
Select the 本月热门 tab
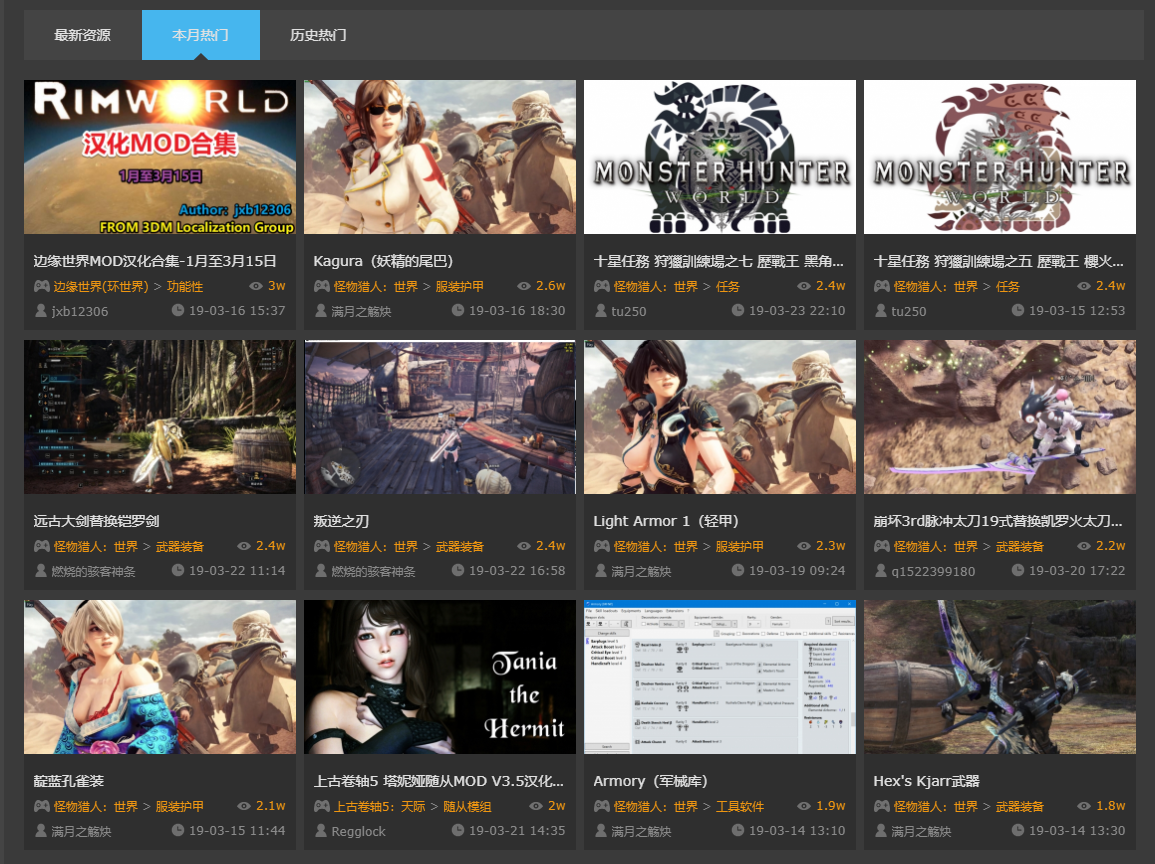pos(200,35)
